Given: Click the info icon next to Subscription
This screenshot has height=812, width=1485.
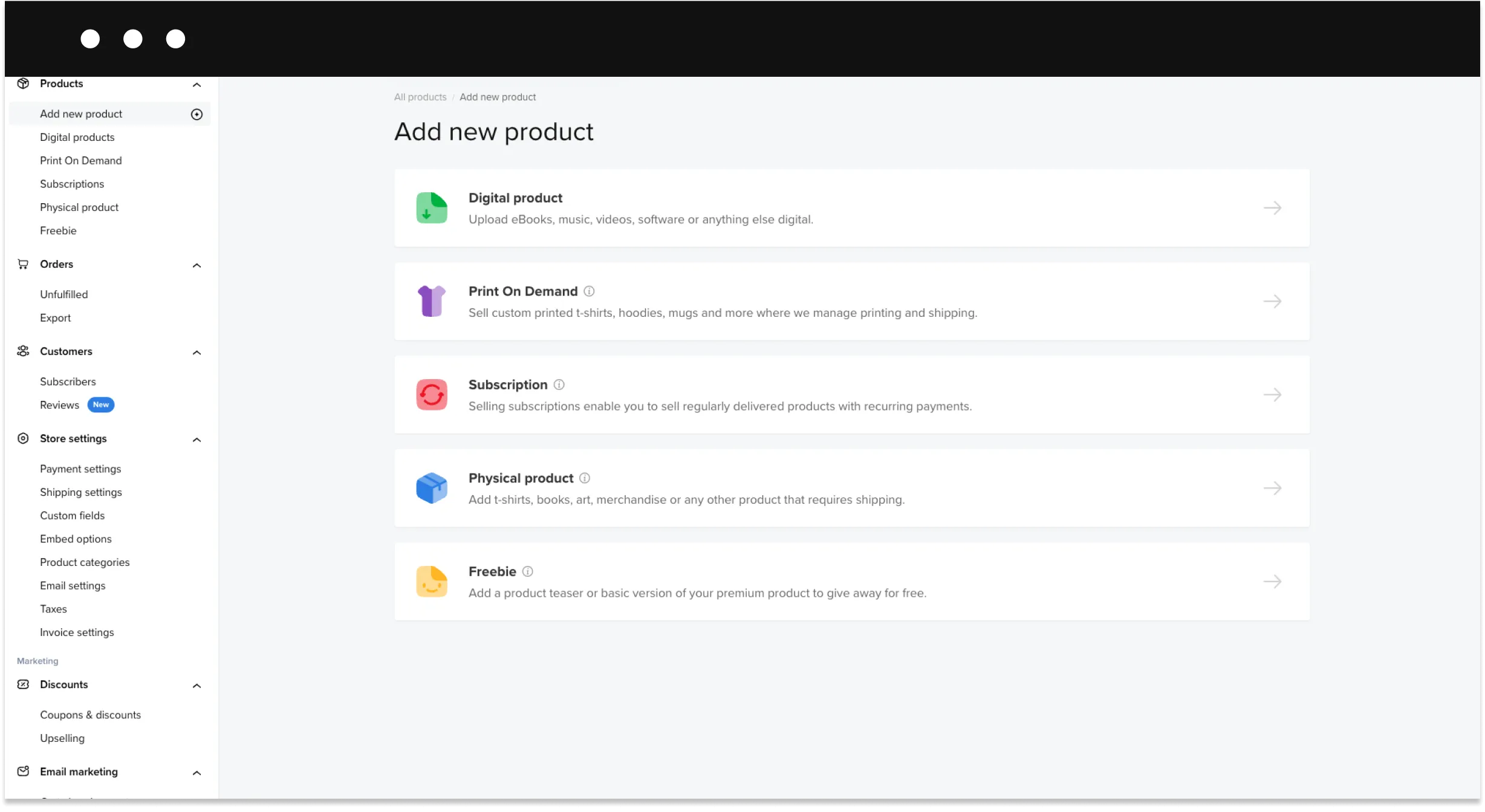Looking at the screenshot, I should pos(559,385).
